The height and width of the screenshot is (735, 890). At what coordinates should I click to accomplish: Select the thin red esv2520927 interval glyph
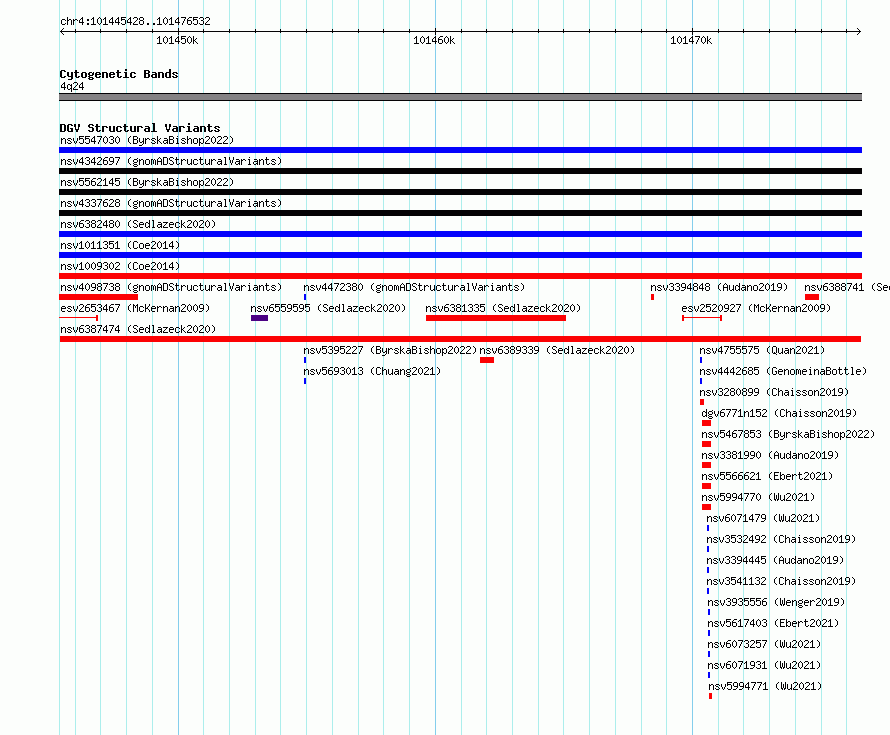[x=702, y=318]
